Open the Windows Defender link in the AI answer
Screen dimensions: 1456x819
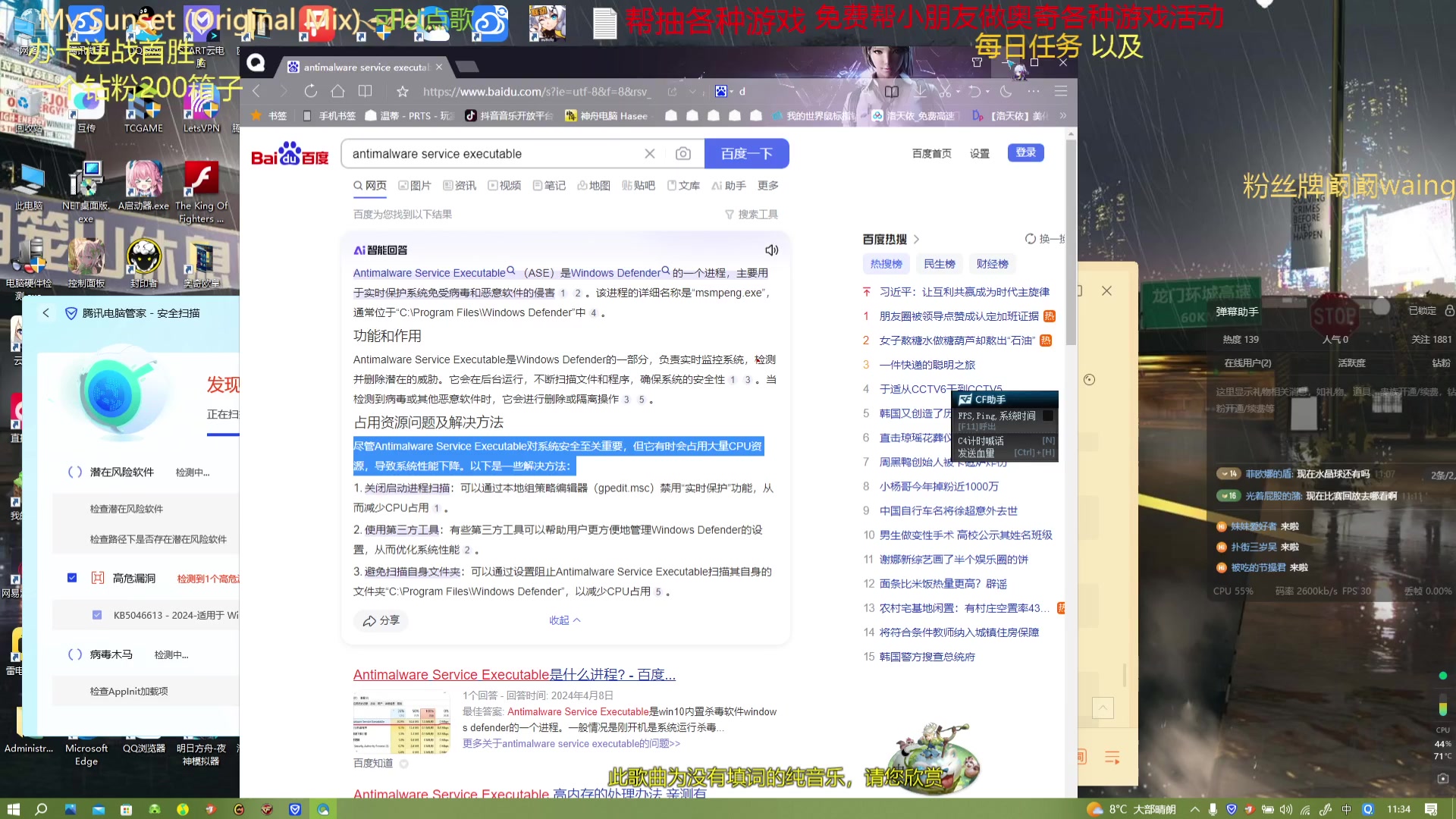(616, 273)
